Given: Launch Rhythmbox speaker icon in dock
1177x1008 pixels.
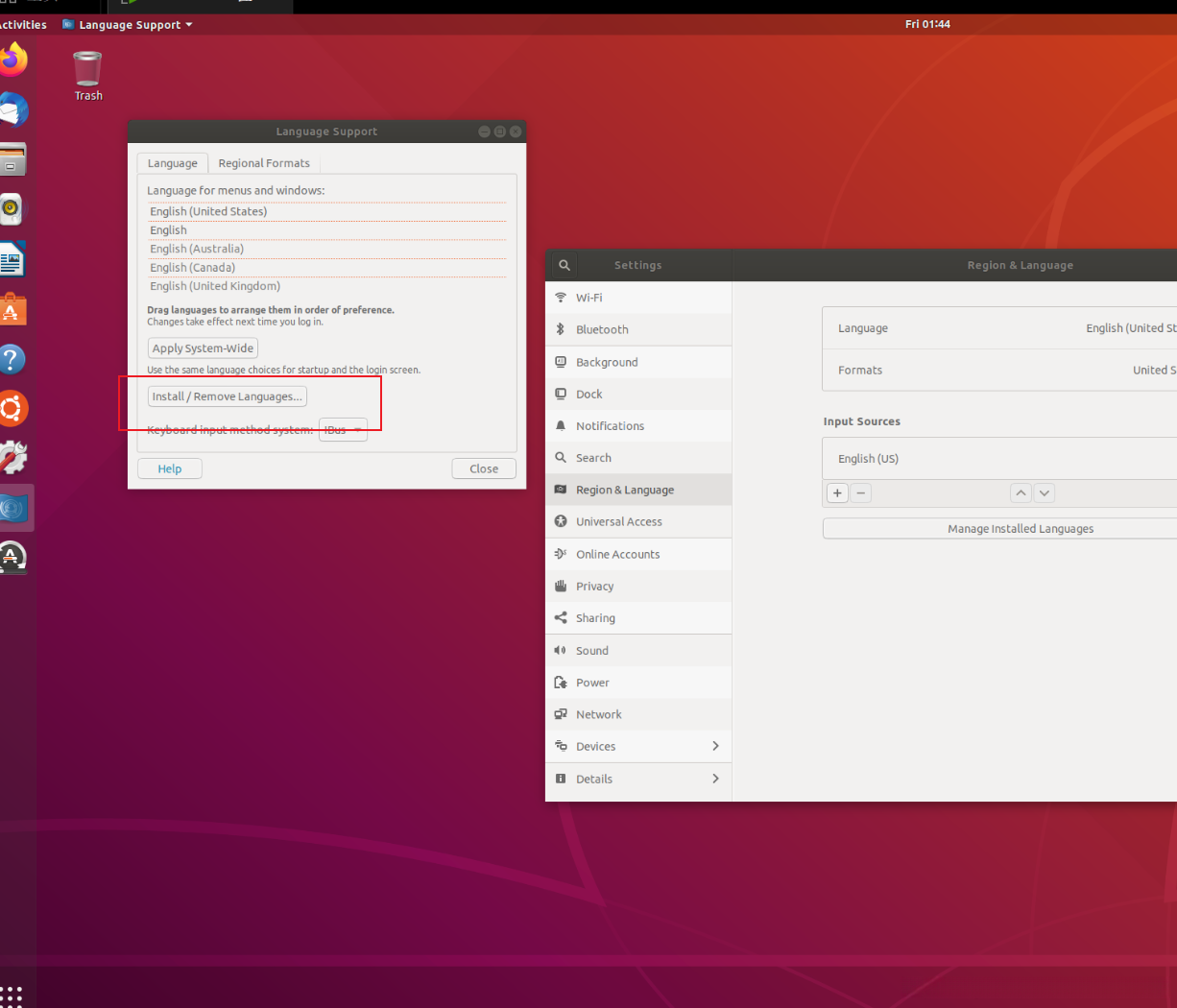Looking at the screenshot, I should (x=11, y=208).
